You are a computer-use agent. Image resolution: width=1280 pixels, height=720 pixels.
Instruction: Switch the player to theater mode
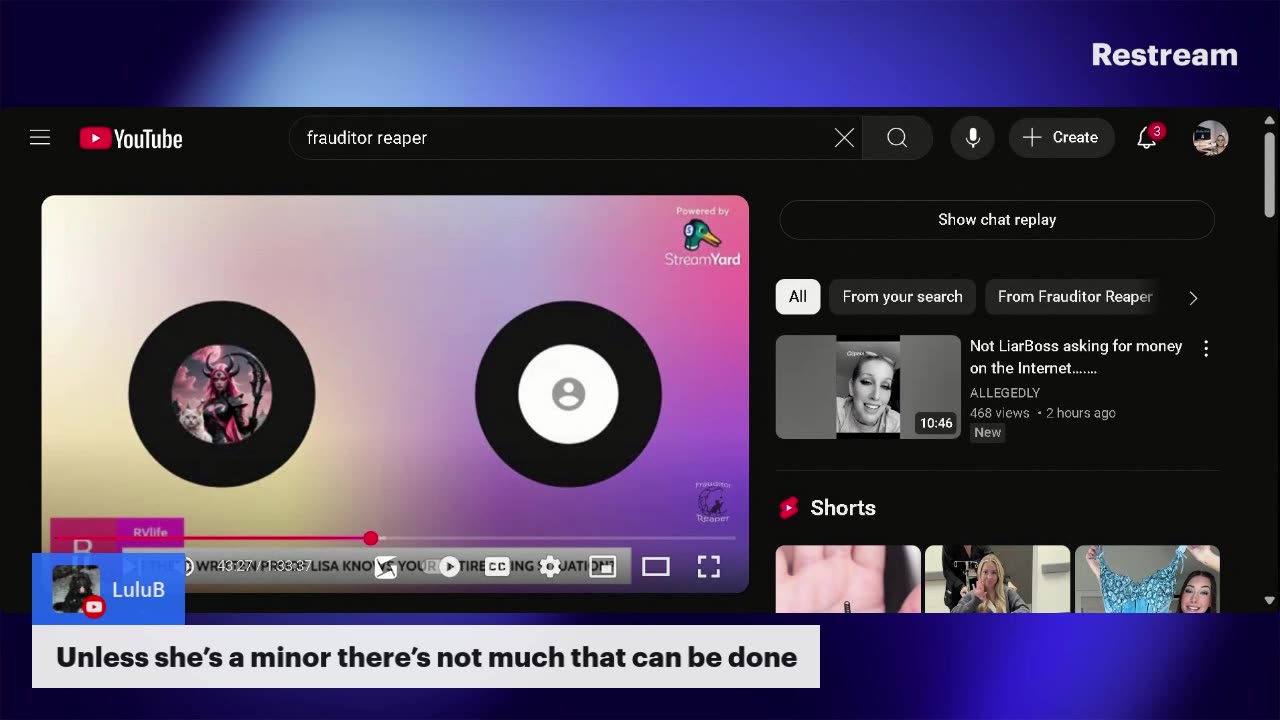[x=656, y=567]
